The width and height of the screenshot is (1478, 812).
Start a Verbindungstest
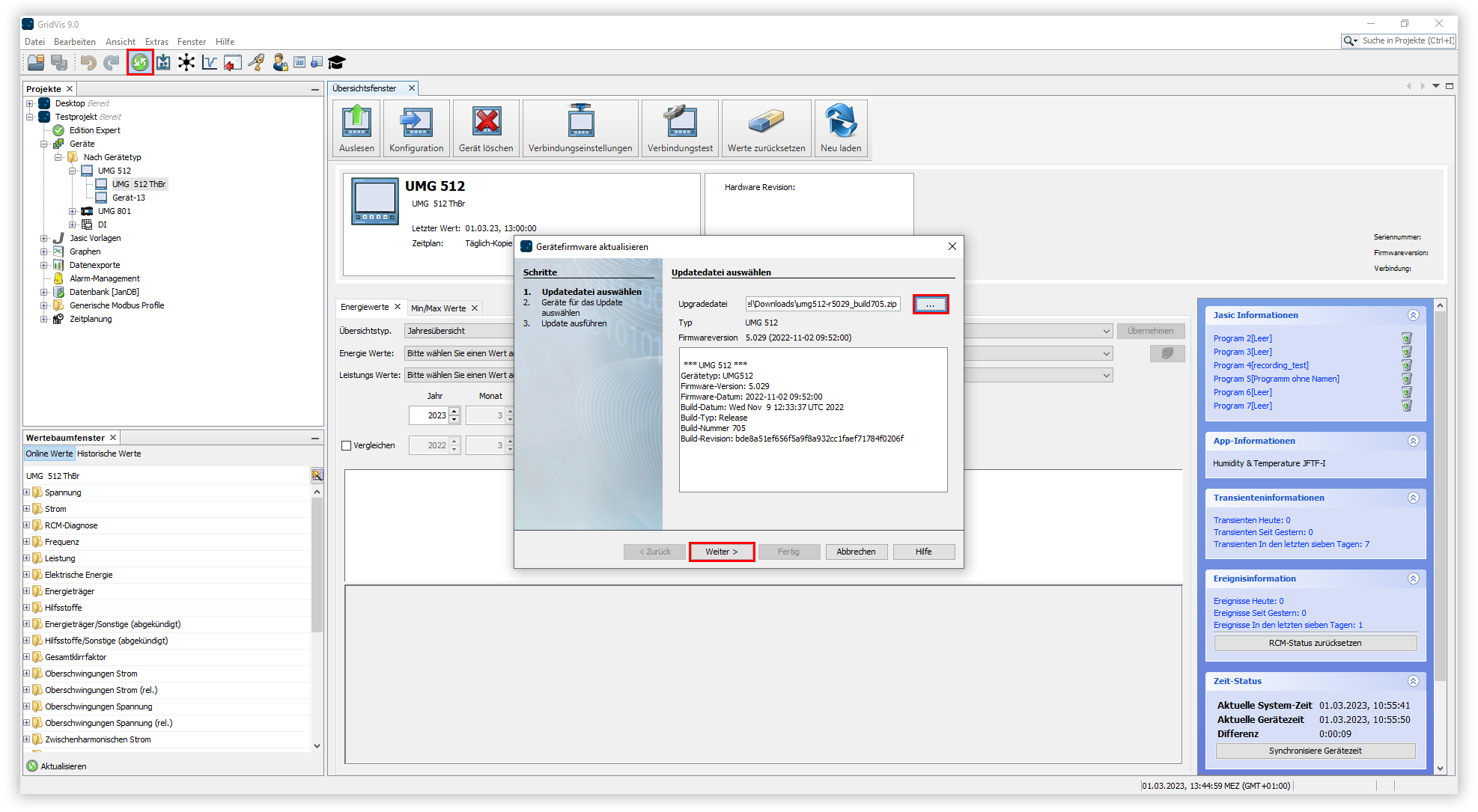pyautogui.click(x=679, y=127)
